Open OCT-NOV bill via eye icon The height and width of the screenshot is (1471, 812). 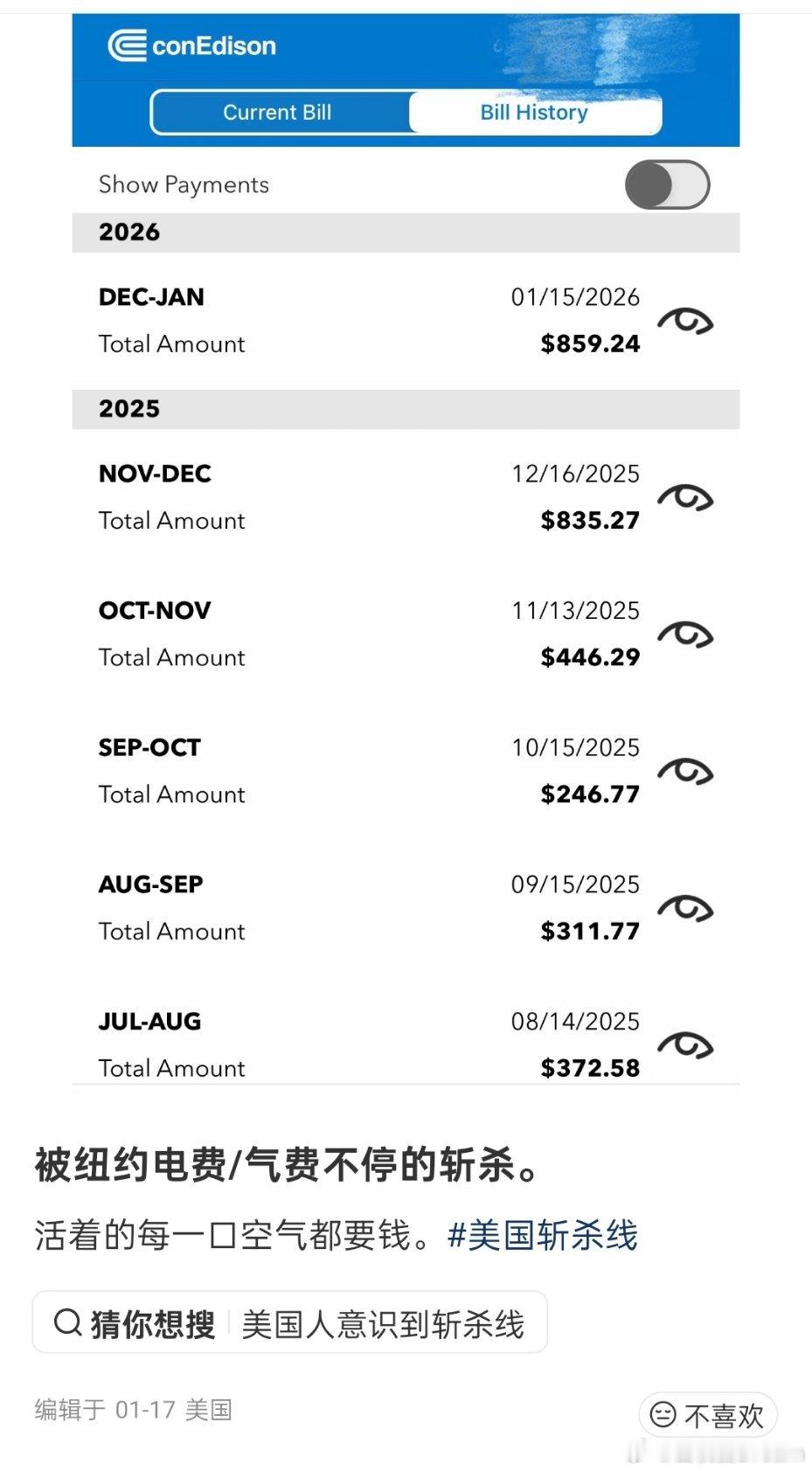coord(685,635)
